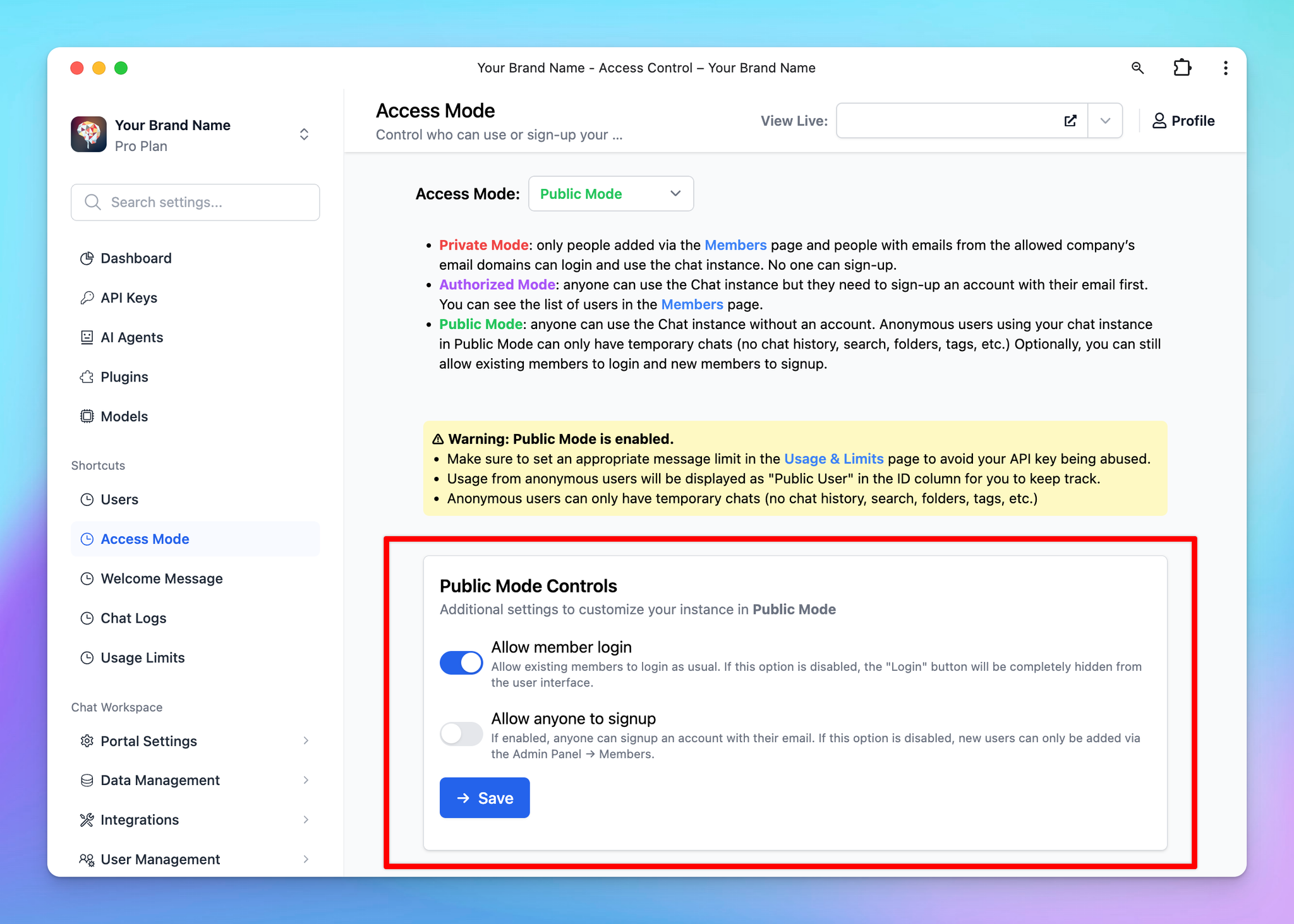Click the clock icon beside Access Mode
Screen dimensions: 1294x924
click(87, 539)
